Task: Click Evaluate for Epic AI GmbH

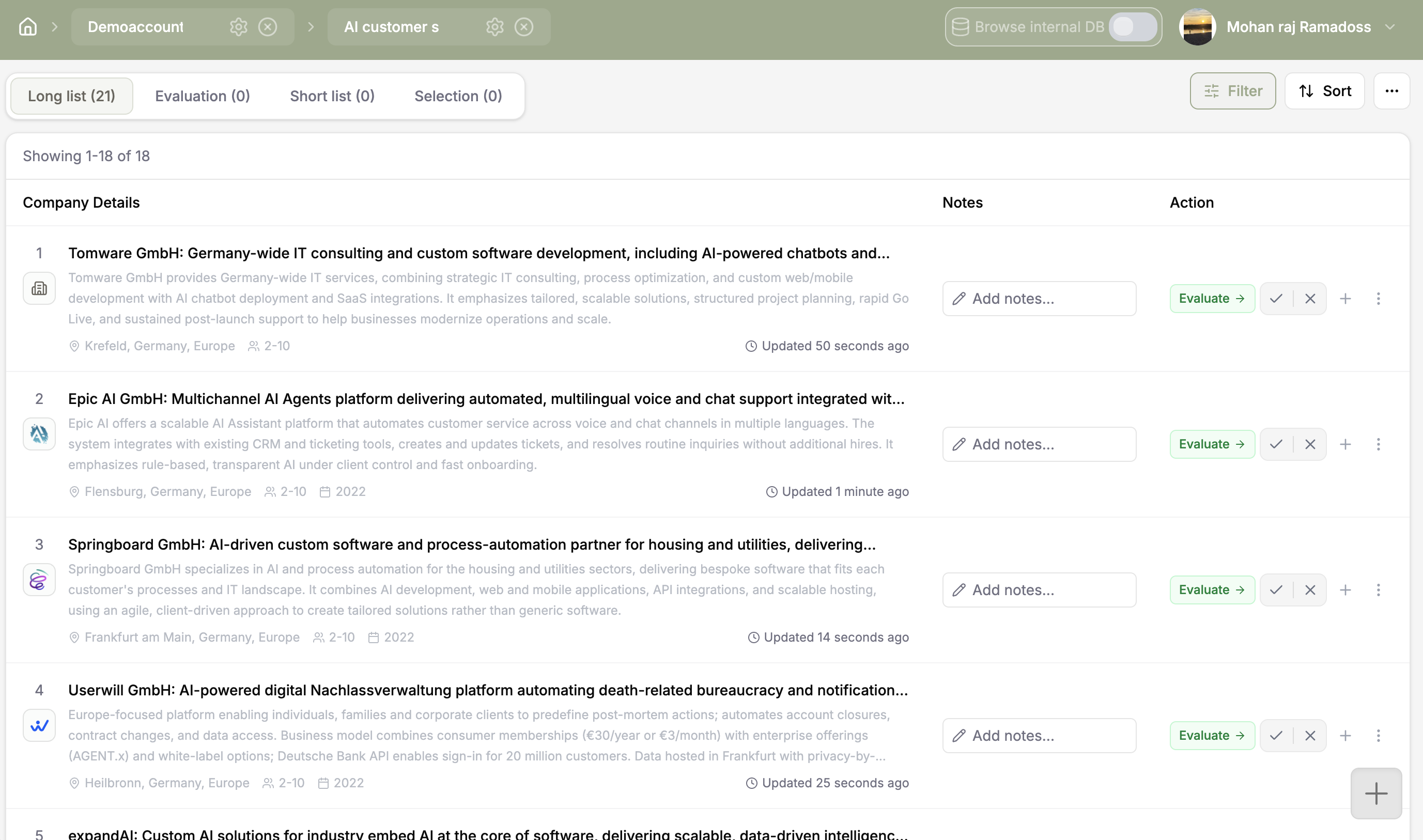Action: click(x=1212, y=444)
